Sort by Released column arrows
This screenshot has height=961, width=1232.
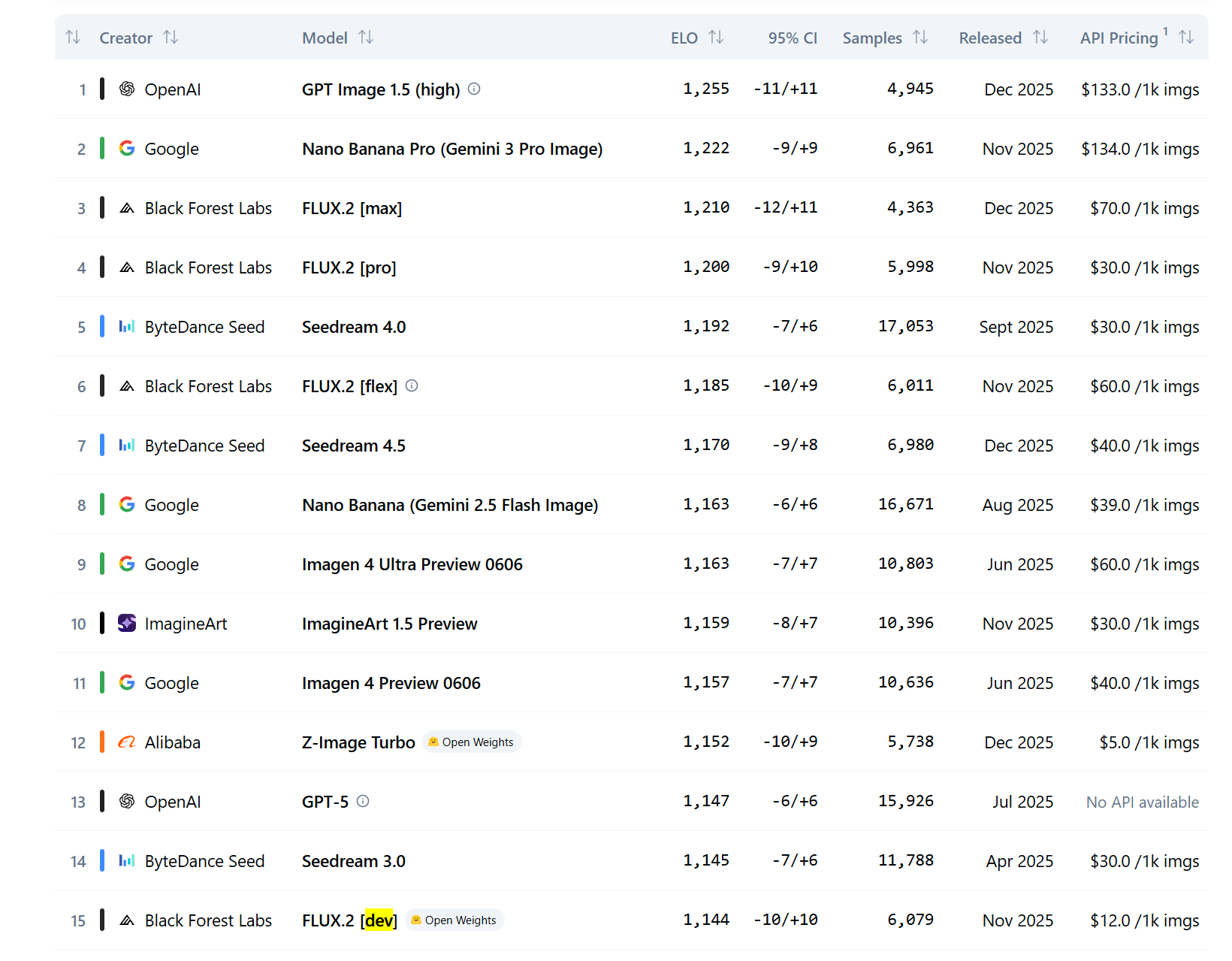pyautogui.click(x=1040, y=37)
